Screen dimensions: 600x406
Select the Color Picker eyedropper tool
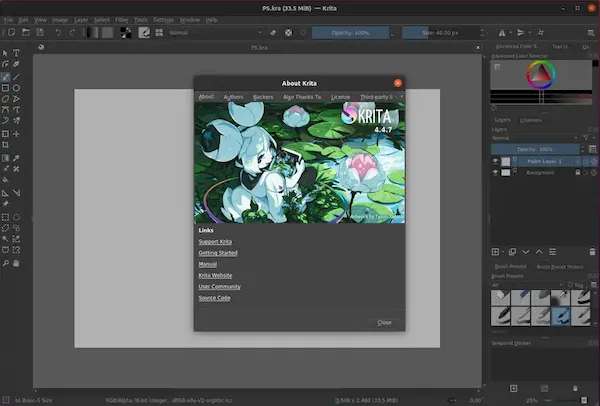click(16, 158)
